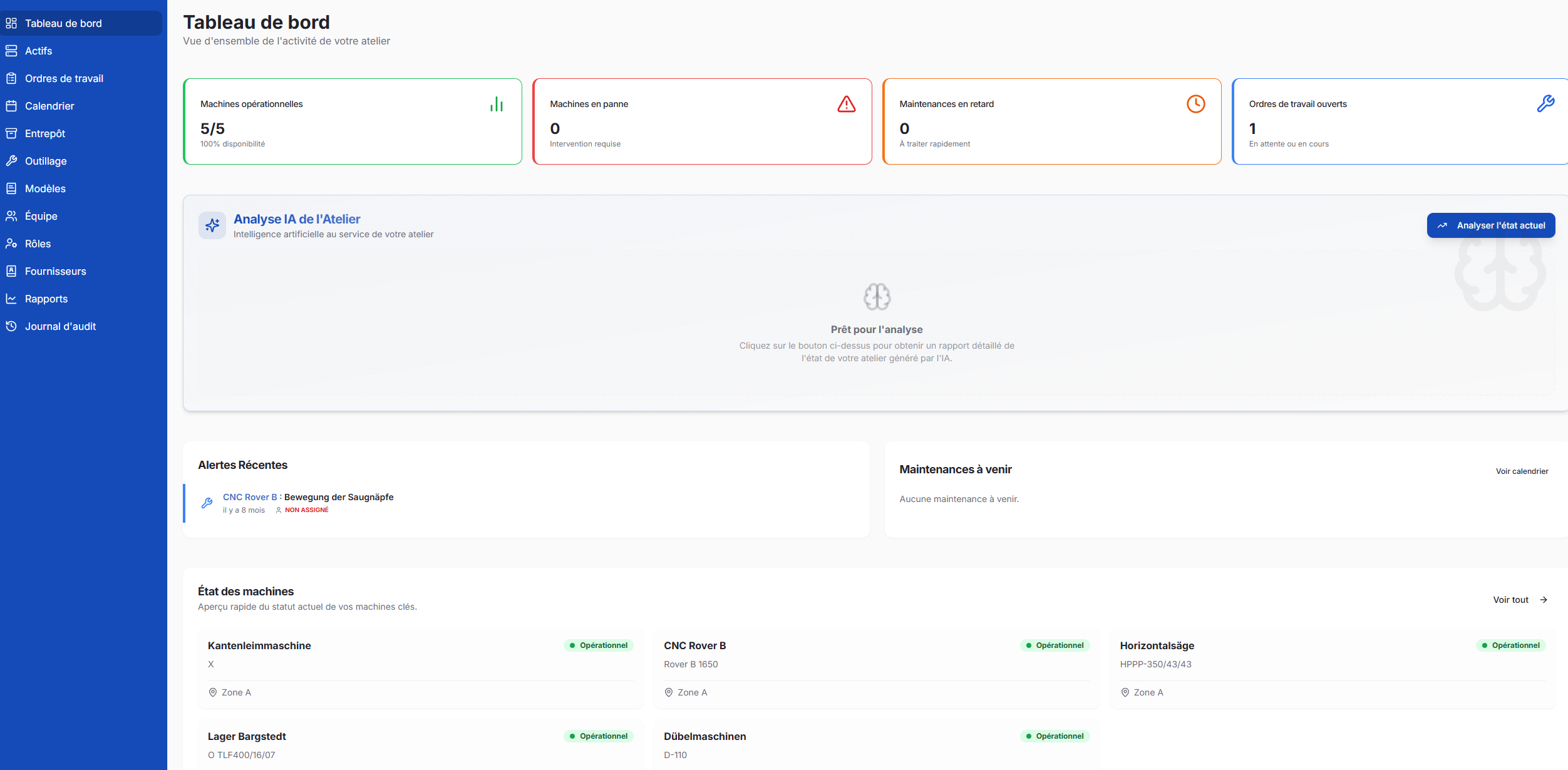Click the red warning triangle on Machines en panne
Image resolution: width=1568 pixels, height=770 pixels.
pos(847,104)
